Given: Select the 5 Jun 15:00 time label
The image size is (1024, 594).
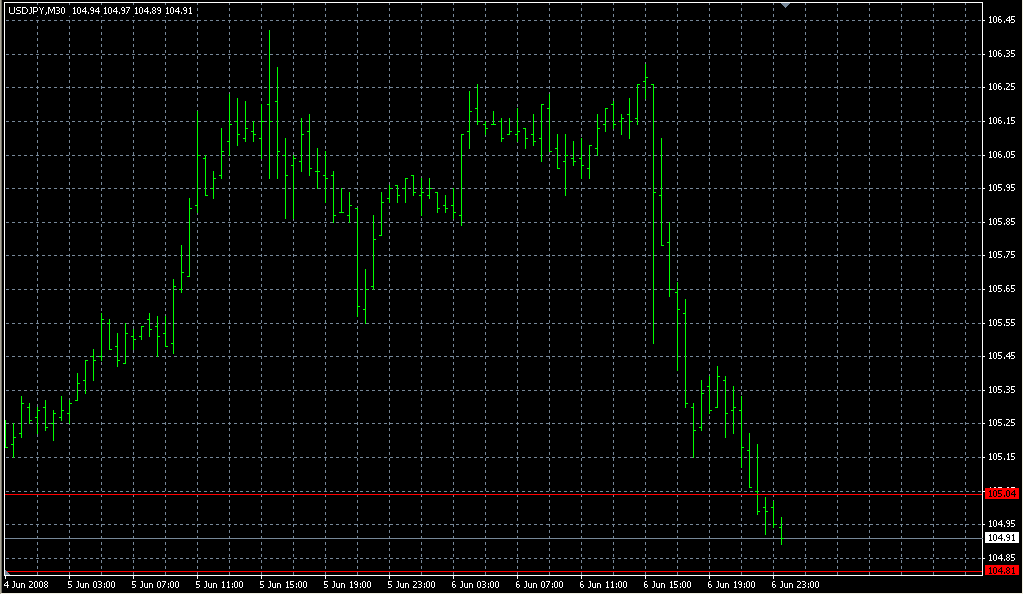Looking at the screenshot, I should [x=285, y=583].
